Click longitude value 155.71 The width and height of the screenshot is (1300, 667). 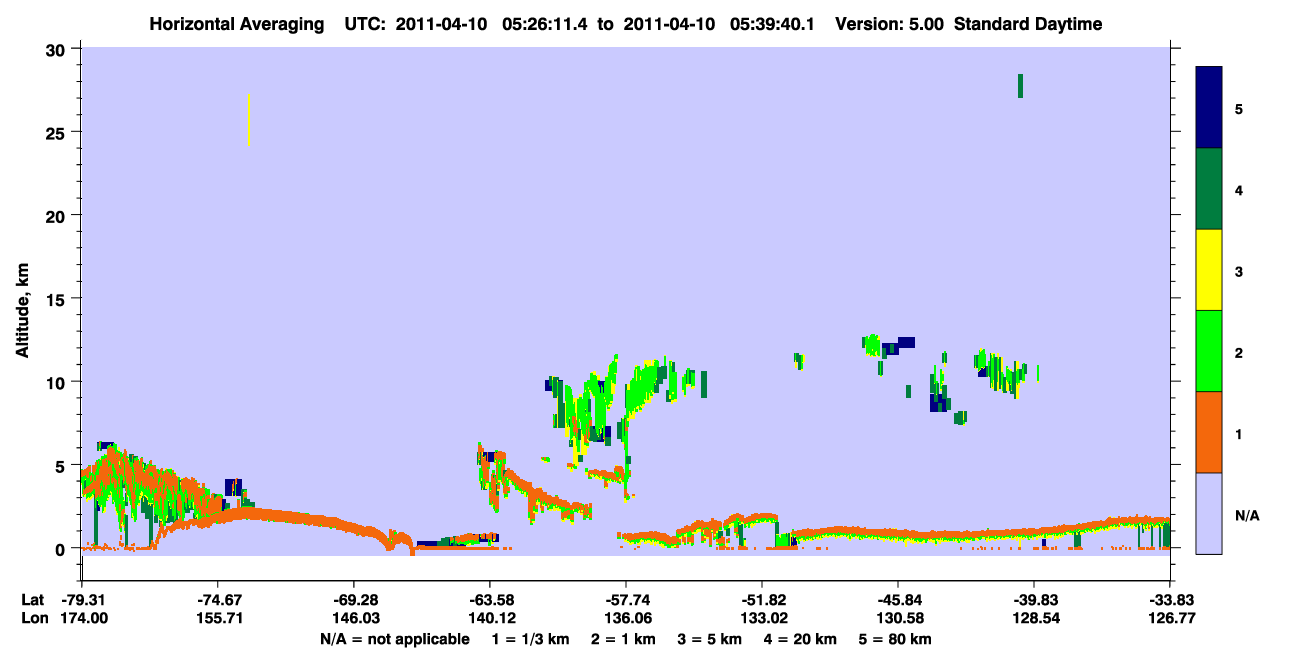(218, 618)
